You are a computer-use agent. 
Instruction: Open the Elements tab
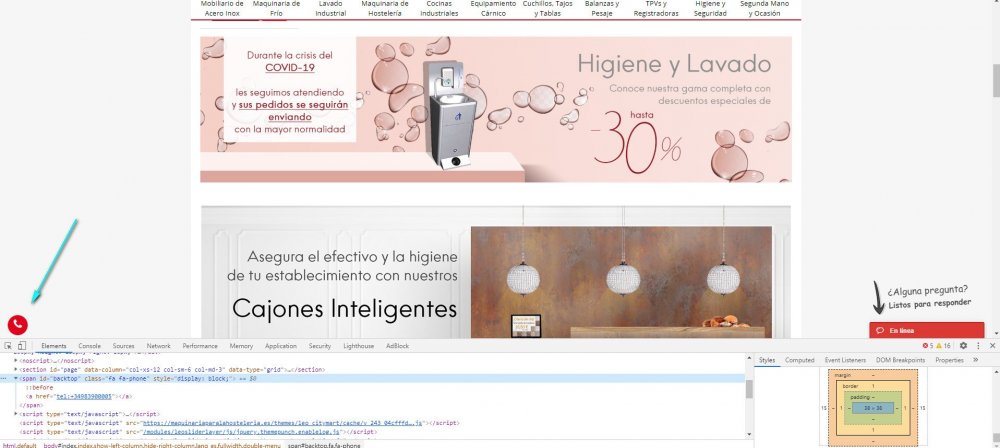coord(54,346)
